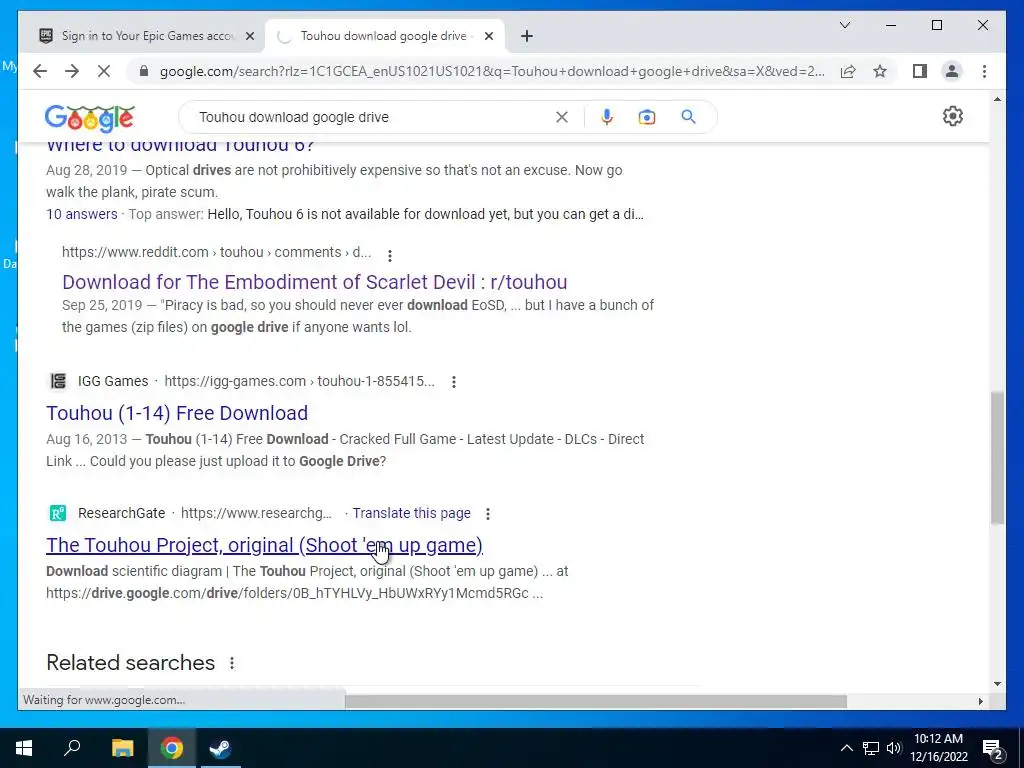Click the vertical scrollbar thumb
The height and width of the screenshot is (768, 1024).
coord(997,457)
